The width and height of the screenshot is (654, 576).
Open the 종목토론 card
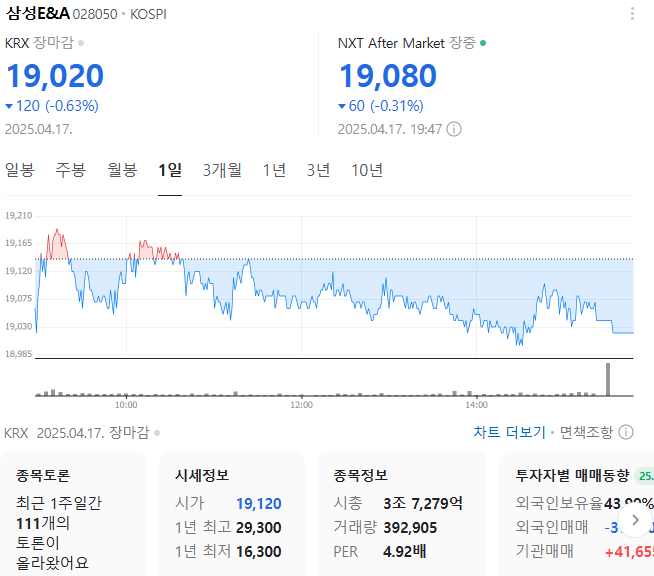(73, 514)
